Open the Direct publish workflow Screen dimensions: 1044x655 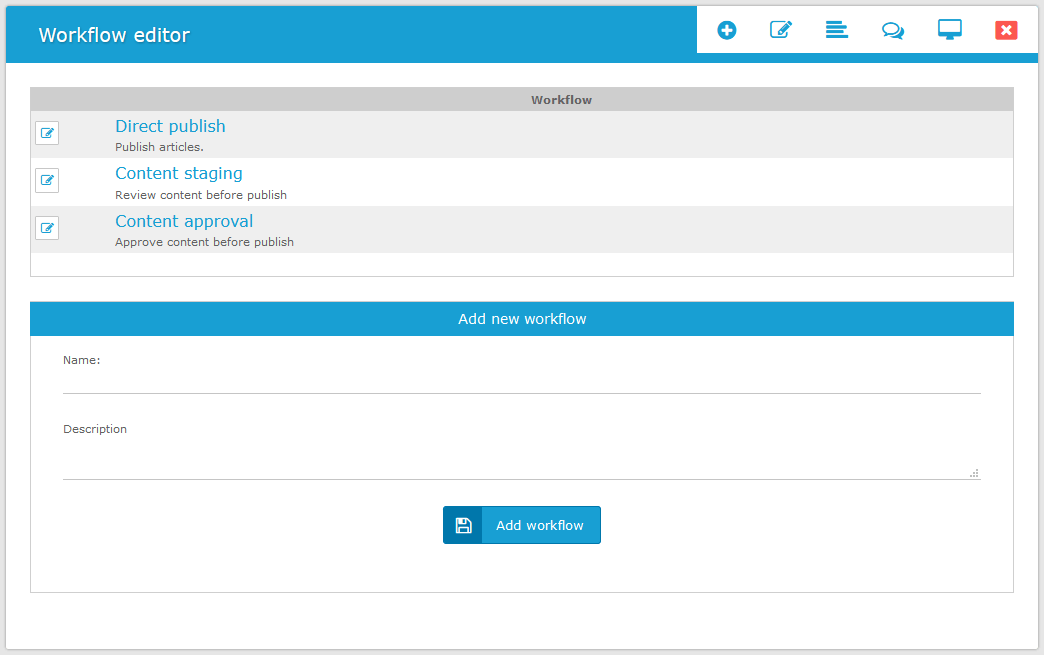170,126
